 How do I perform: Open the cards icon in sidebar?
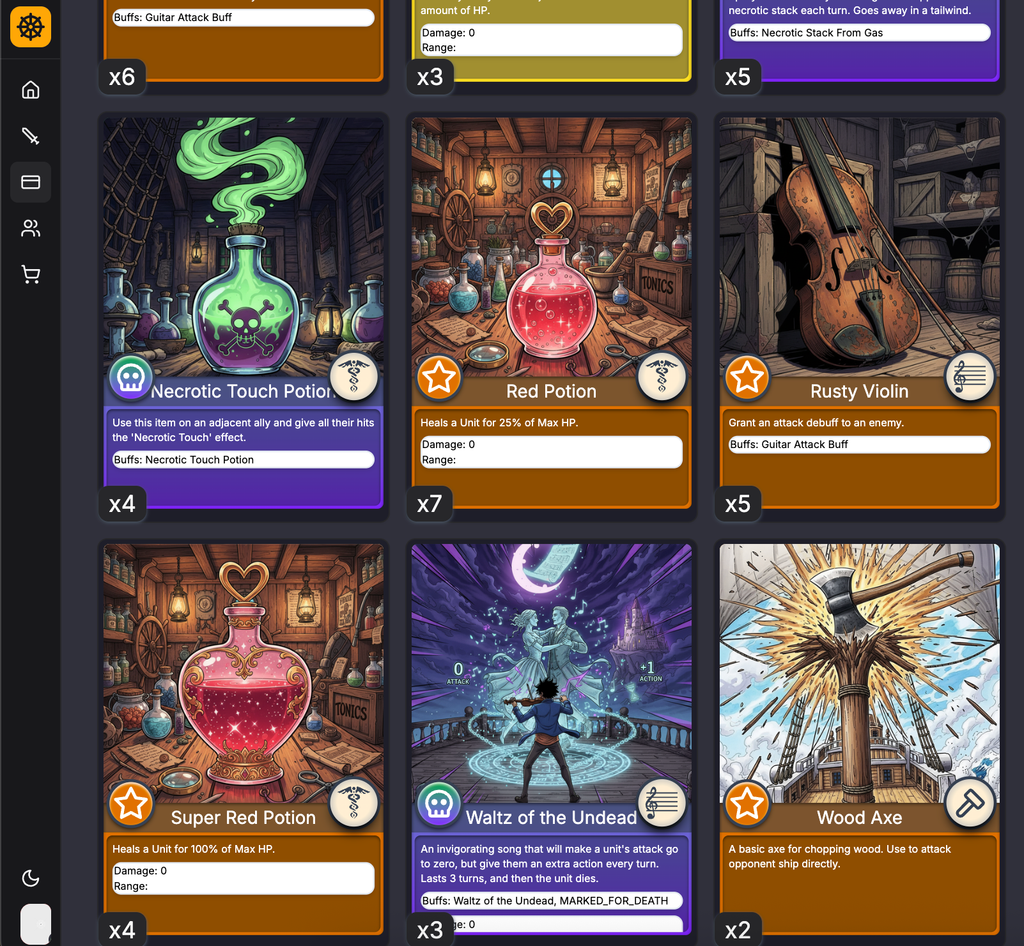point(31,182)
